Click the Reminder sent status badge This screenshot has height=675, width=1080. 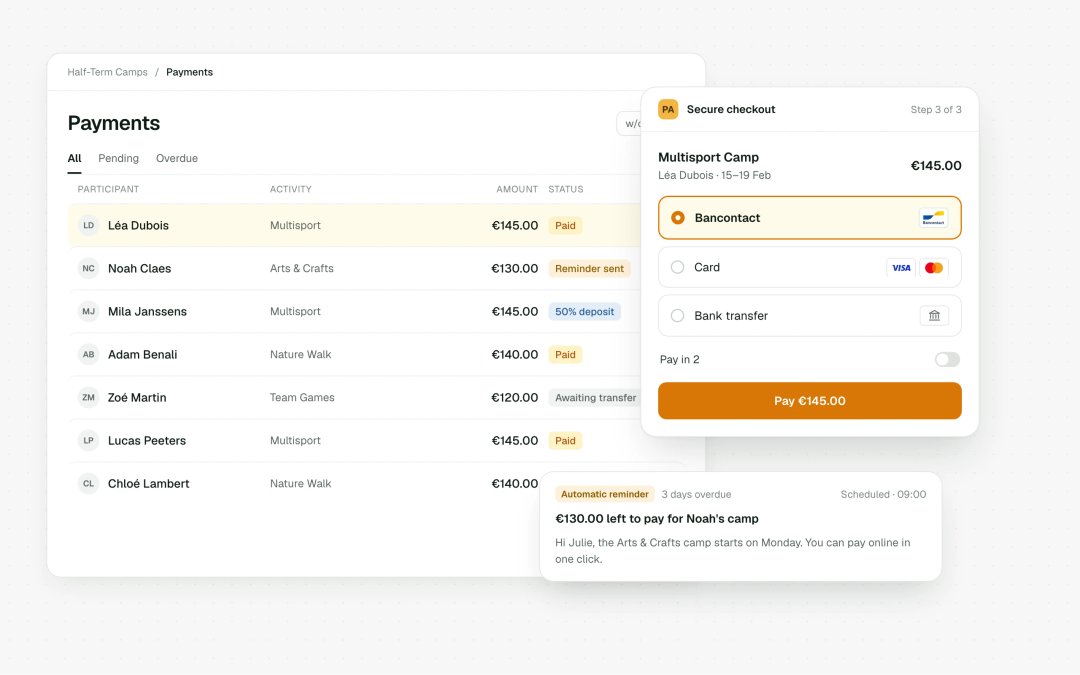pyautogui.click(x=590, y=269)
